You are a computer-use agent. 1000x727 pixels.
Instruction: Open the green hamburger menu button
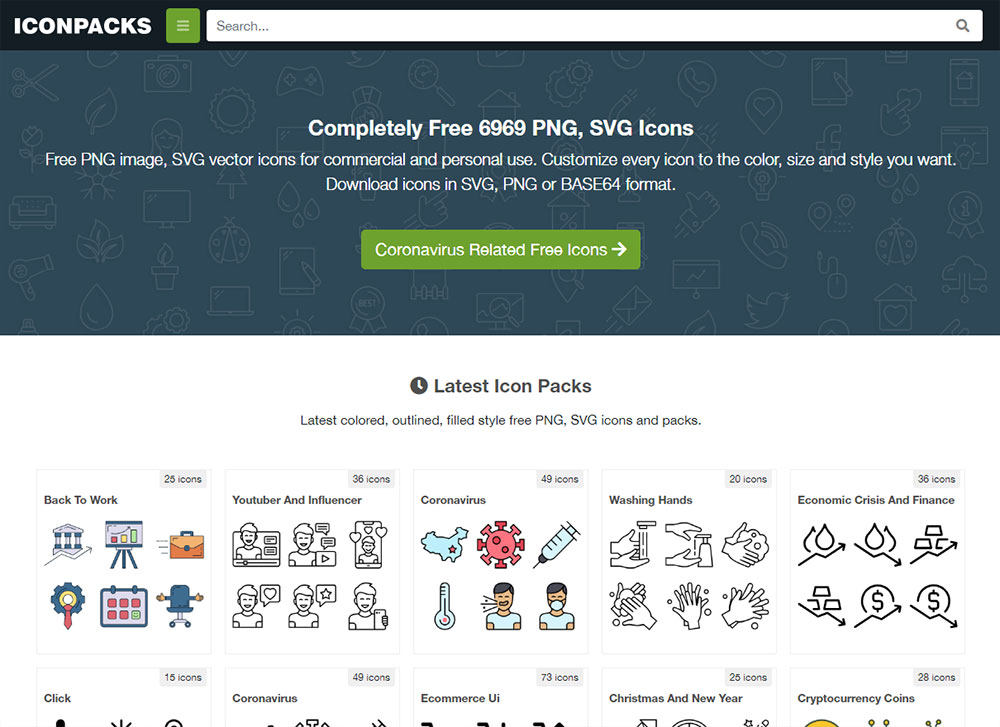(183, 26)
